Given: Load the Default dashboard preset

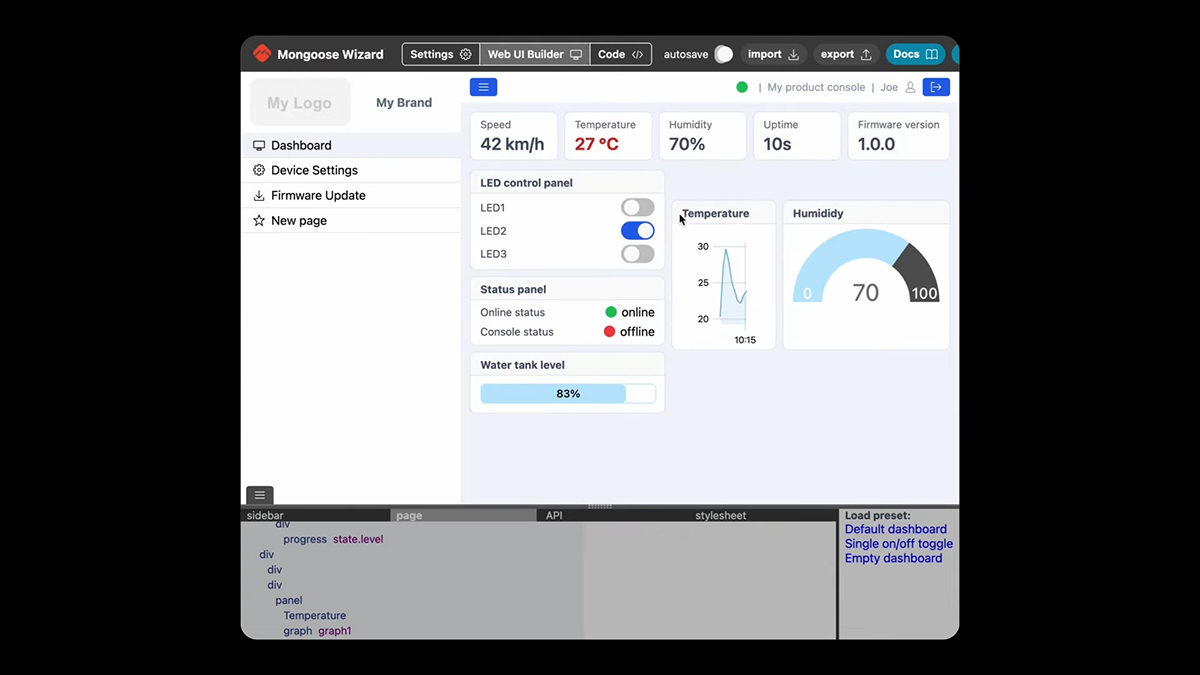Looking at the screenshot, I should (895, 529).
